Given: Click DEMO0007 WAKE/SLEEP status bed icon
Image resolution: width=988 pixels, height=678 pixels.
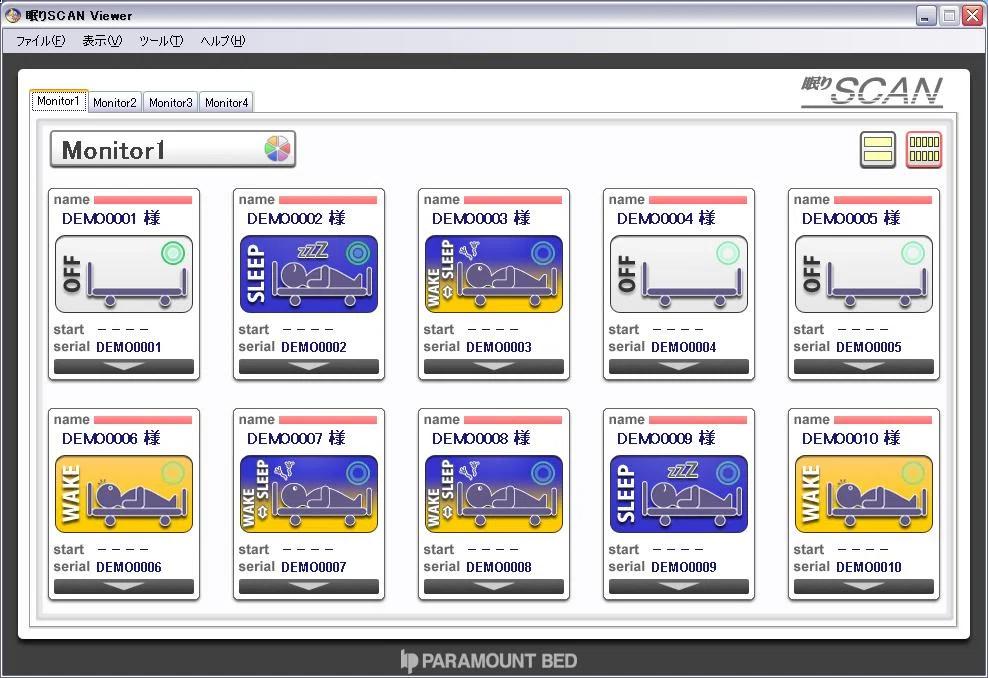Looking at the screenshot, I should point(309,494).
